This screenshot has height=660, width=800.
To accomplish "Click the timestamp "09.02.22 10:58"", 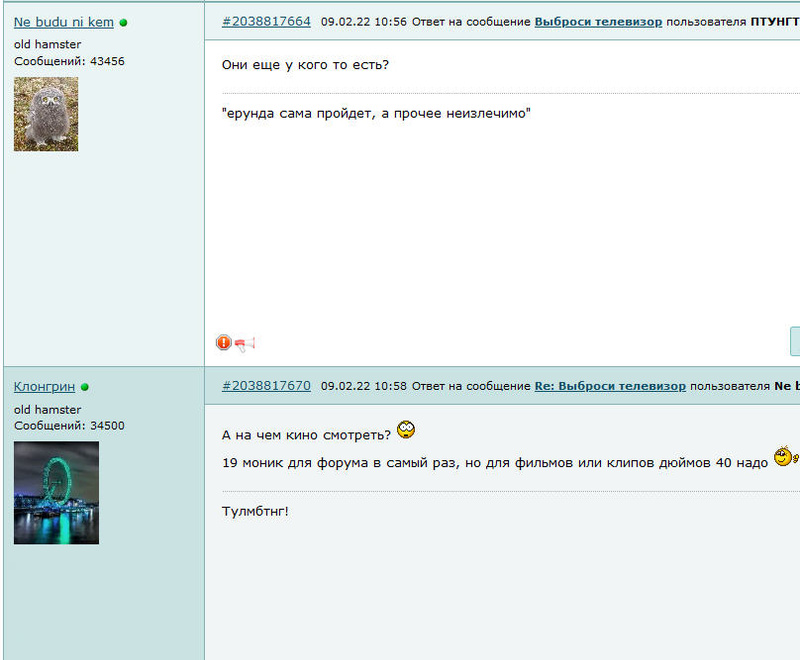I will pyautogui.click(x=364, y=386).
